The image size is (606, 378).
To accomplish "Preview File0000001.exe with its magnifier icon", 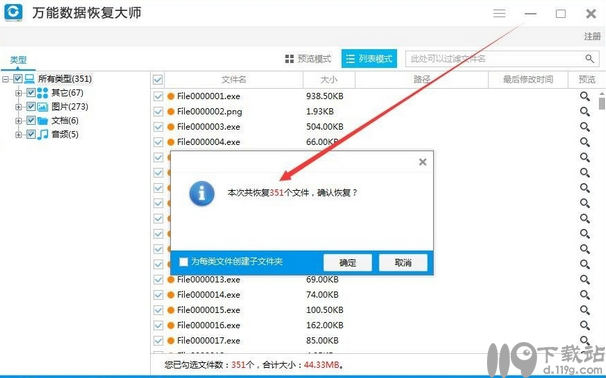I will click(585, 96).
